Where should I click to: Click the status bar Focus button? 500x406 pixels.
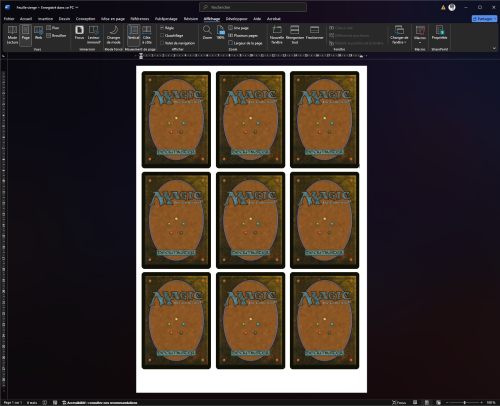(399, 403)
